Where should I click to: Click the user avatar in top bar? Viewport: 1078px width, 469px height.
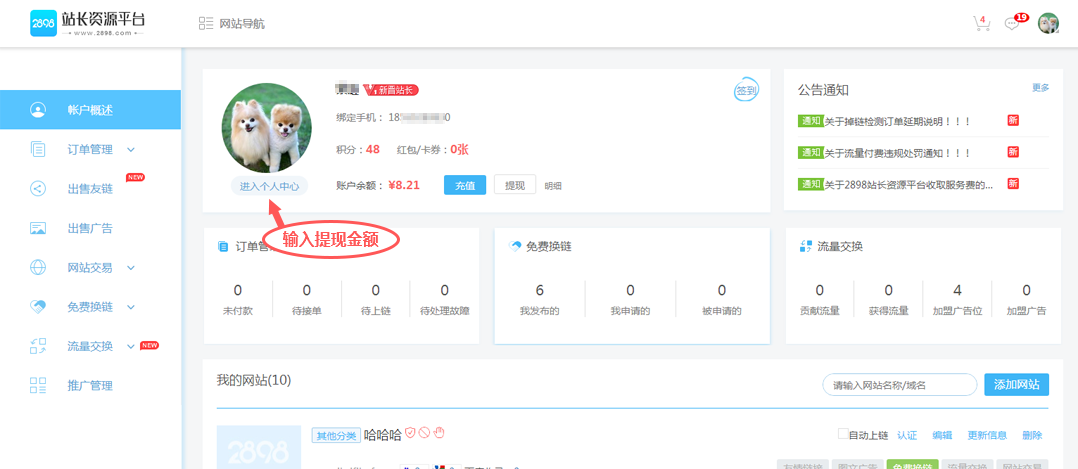(1048, 23)
